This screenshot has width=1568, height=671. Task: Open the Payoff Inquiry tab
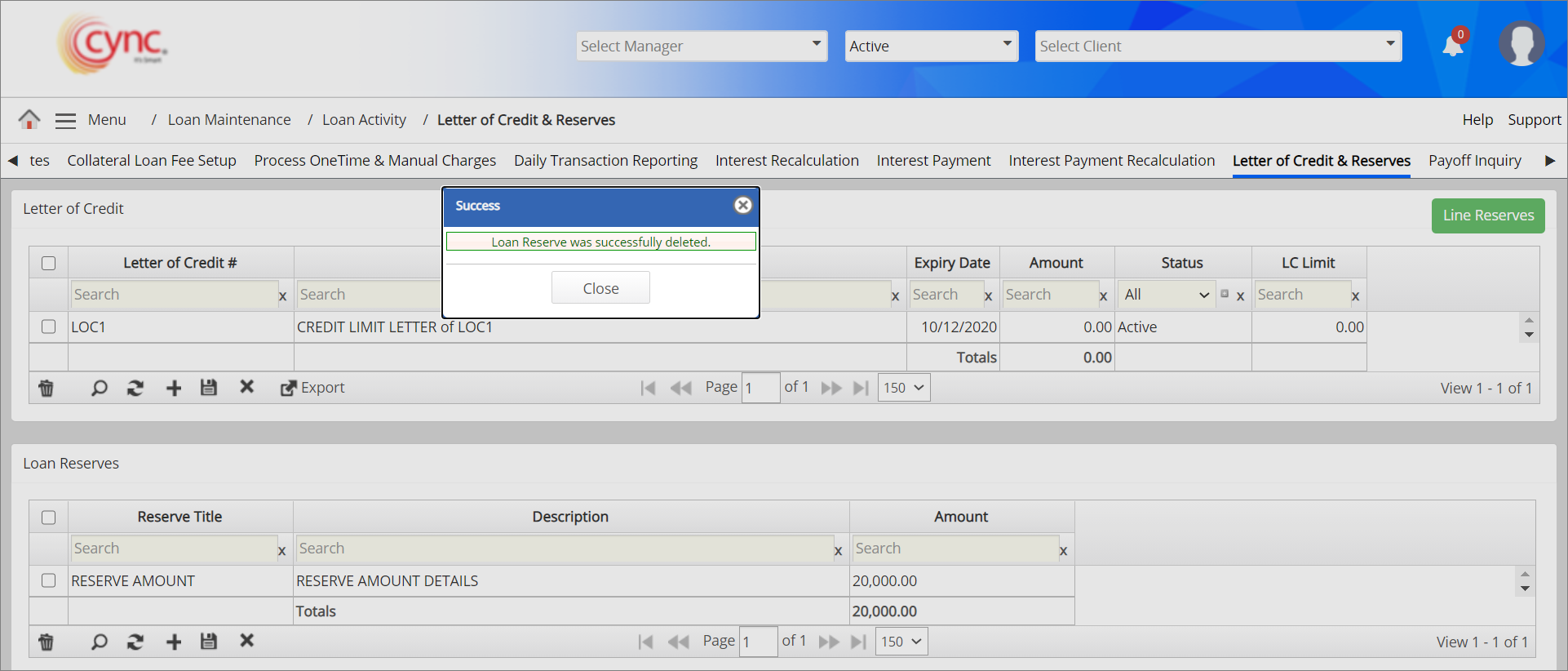[1474, 161]
